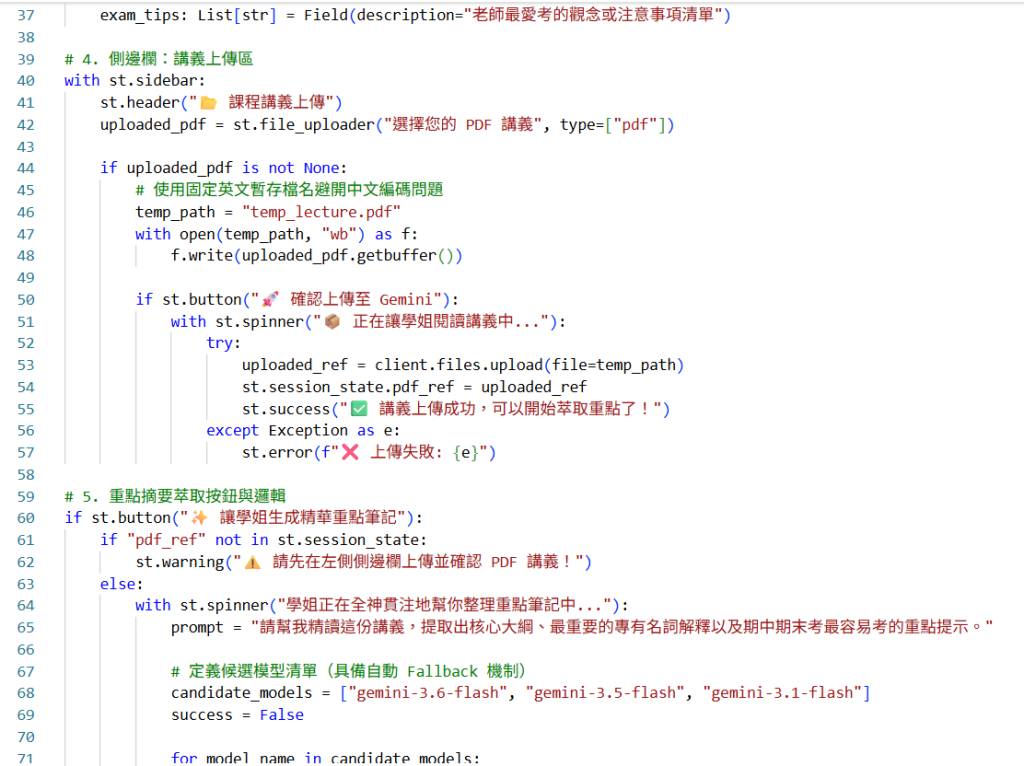Click the green checkmark emoji in st.success
The height and width of the screenshot is (766, 1024).
click(359, 409)
